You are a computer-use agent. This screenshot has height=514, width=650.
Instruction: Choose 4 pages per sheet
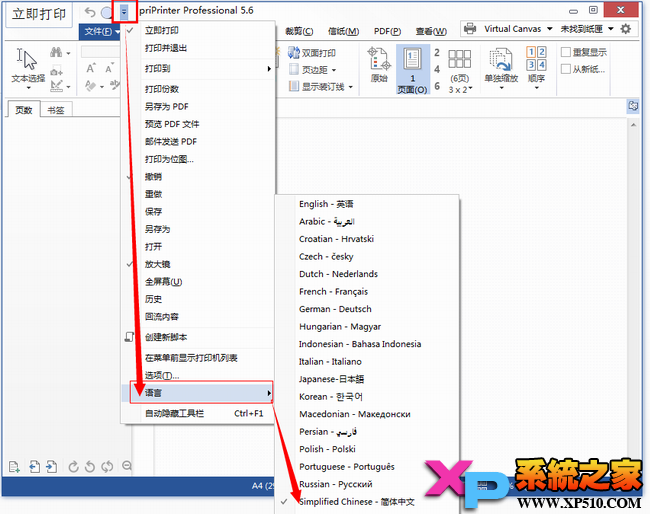tap(437, 69)
